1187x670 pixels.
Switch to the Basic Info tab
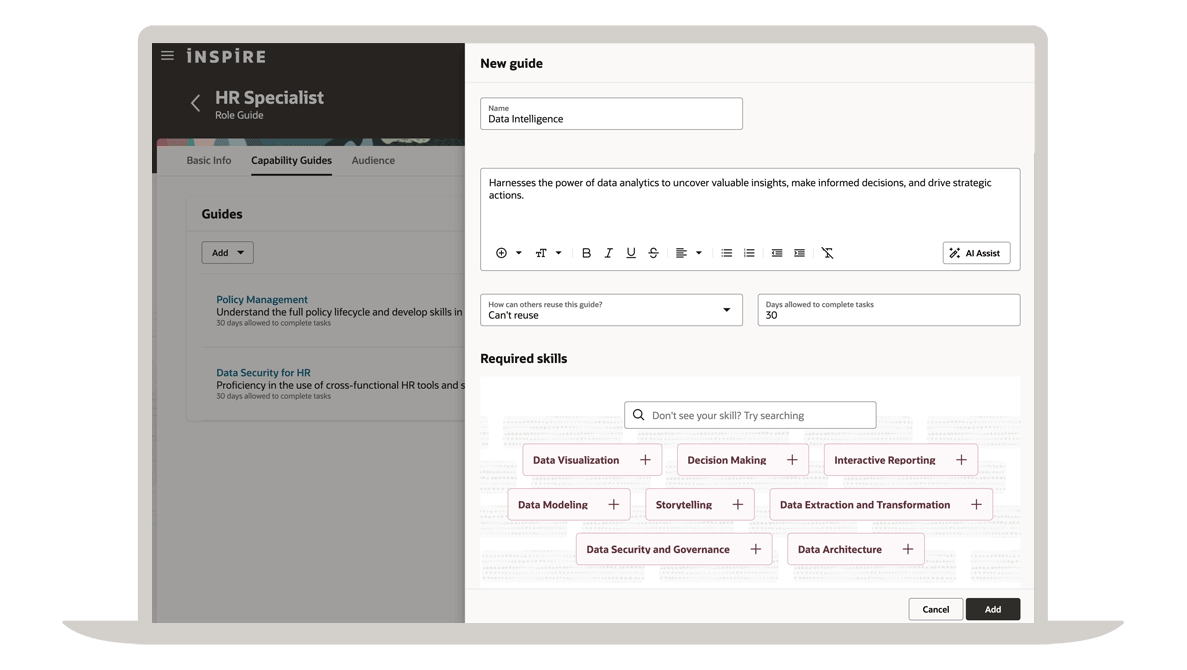(208, 160)
